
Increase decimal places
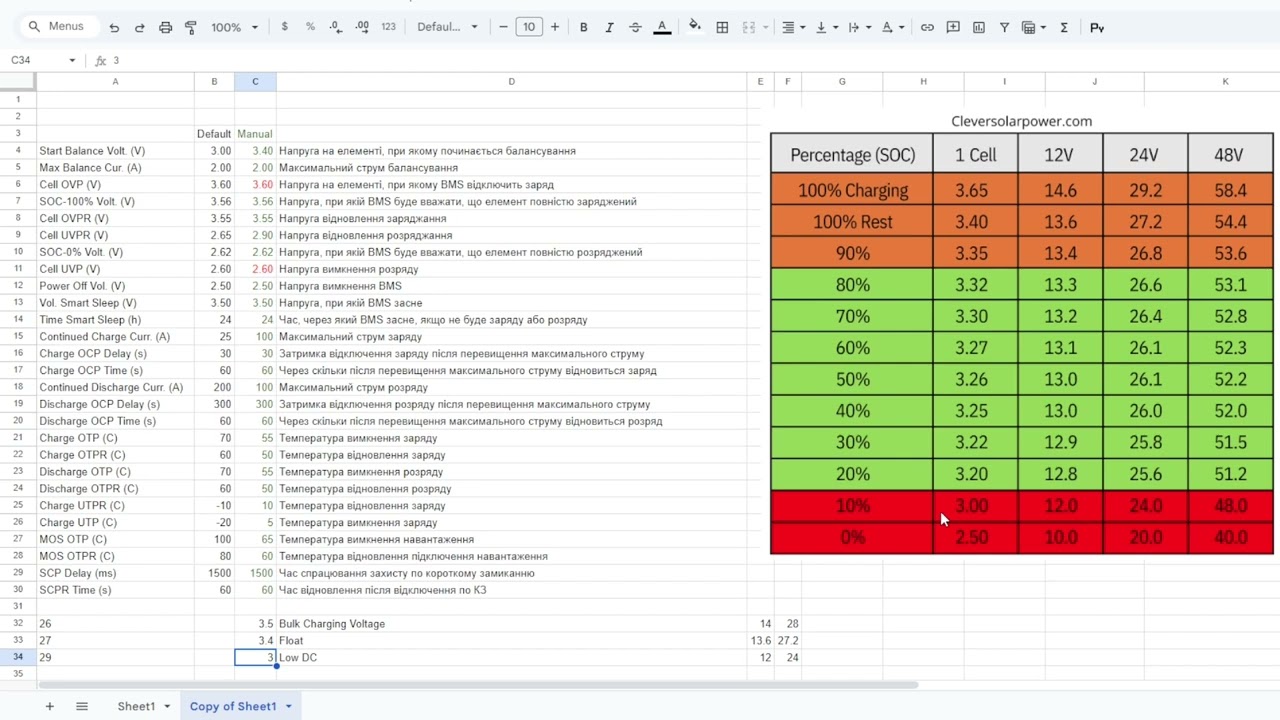pos(362,27)
